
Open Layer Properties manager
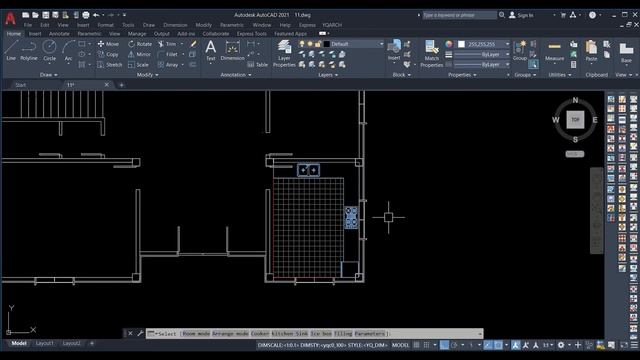tap(284, 54)
